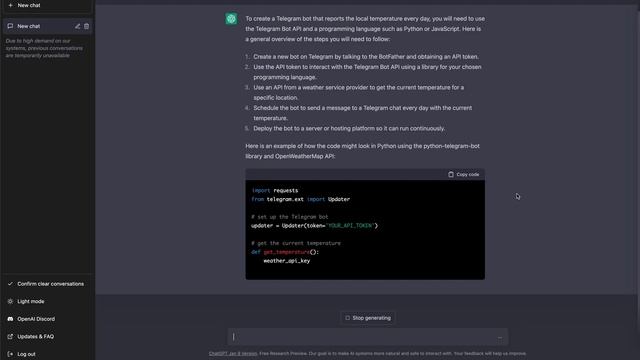Click step text 'Schedule the bot to send'
640x360 pixels.
click(287, 108)
